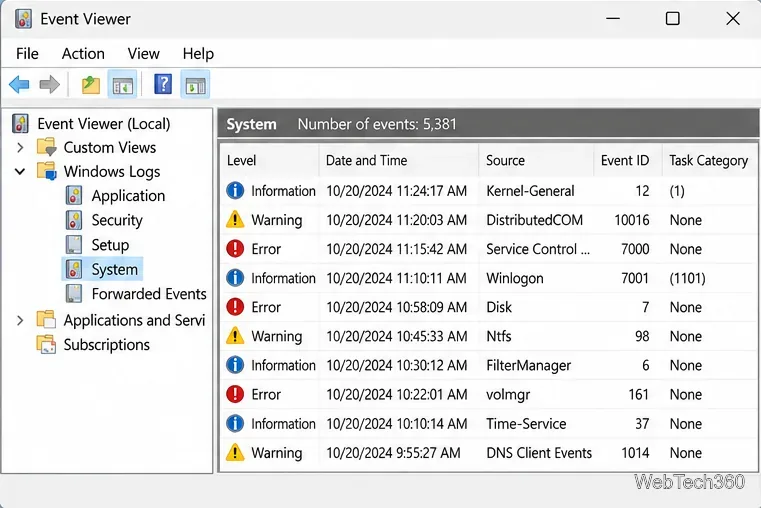This screenshot has height=508, width=761.
Task: Open the File menu
Action: click(x=27, y=53)
